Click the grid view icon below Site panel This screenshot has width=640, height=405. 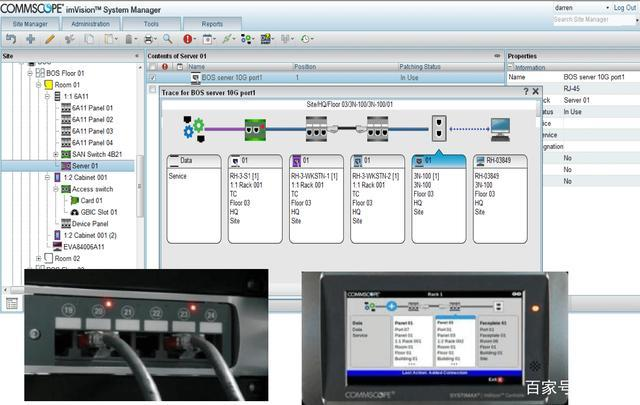click(x=12, y=303)
